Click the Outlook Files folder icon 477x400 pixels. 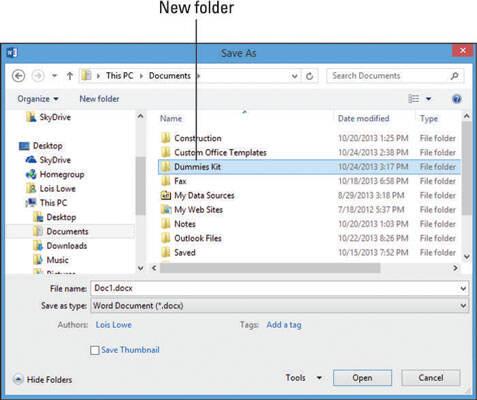pos(166,238)
